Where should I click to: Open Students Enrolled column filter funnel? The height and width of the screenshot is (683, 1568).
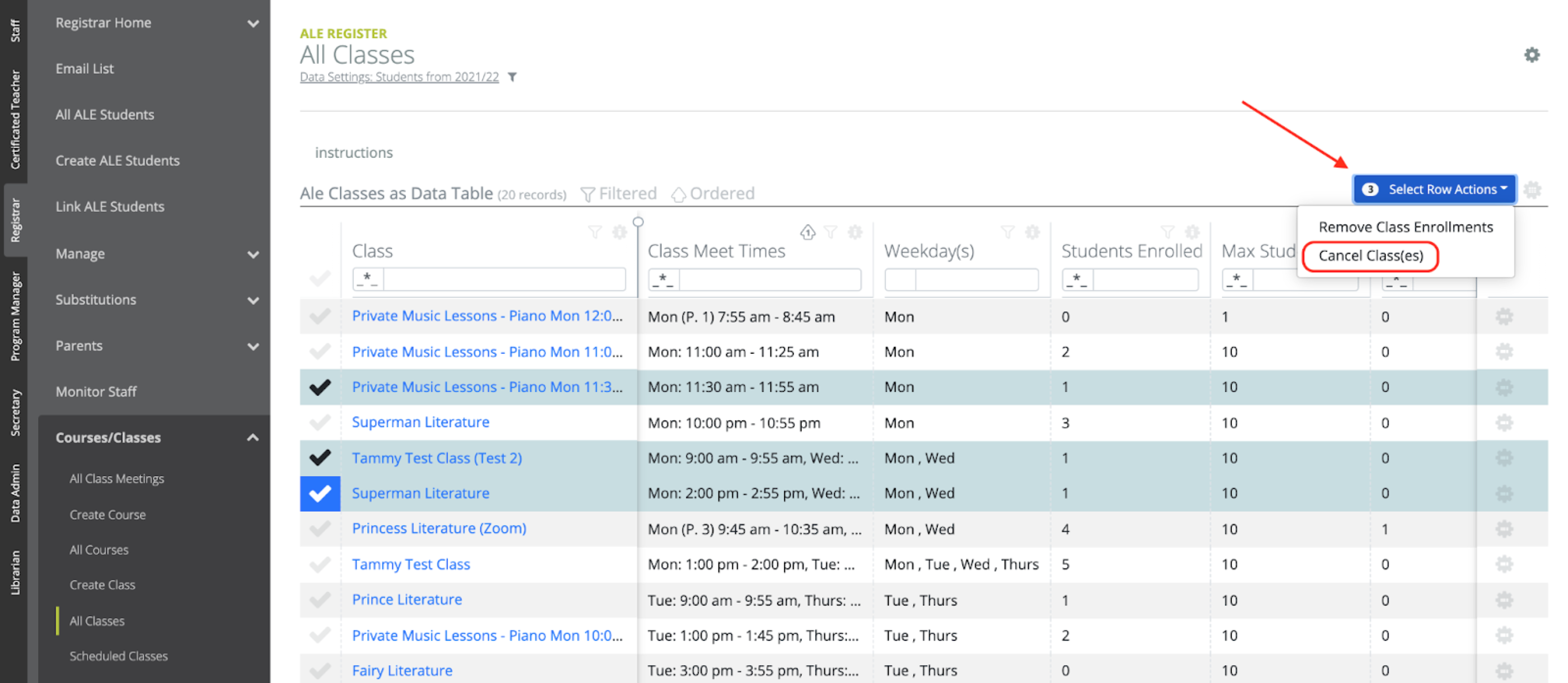click(1168, 232)
